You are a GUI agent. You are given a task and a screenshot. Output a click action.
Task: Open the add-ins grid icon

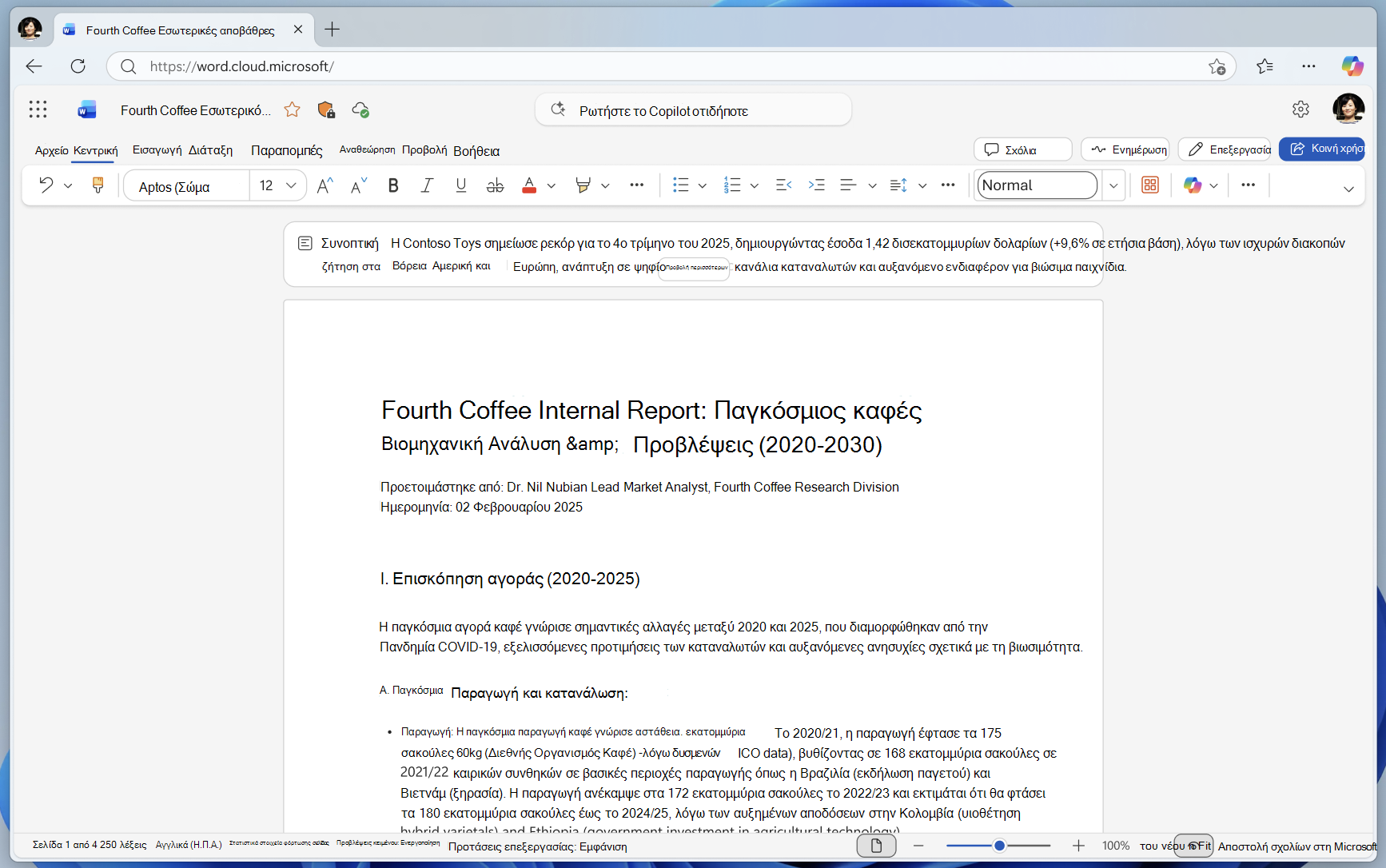1150,185
